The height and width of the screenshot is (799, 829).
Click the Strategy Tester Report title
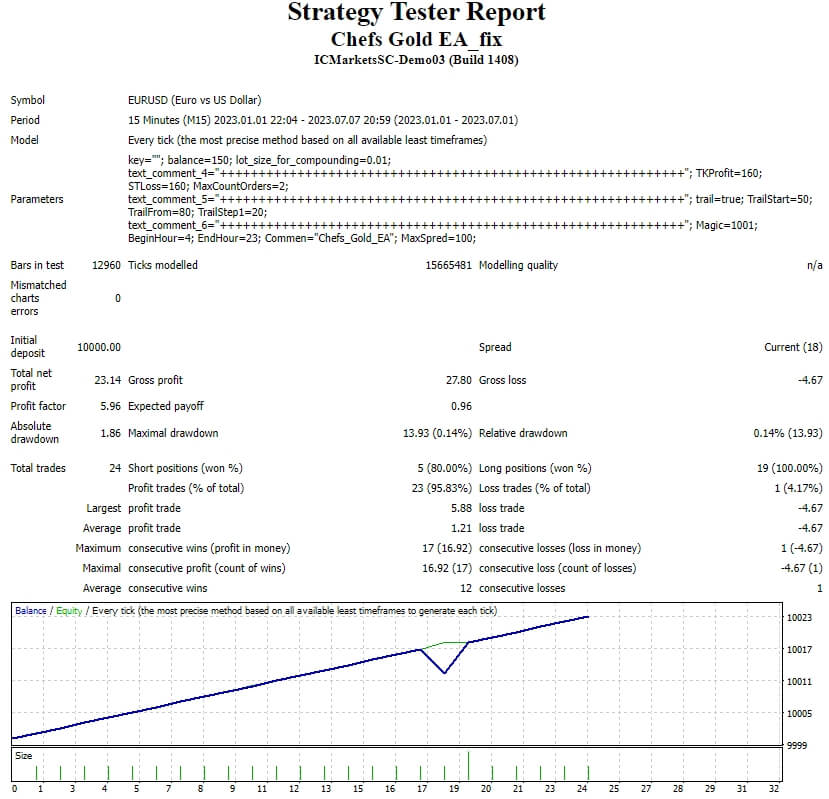tap(416, 13)
